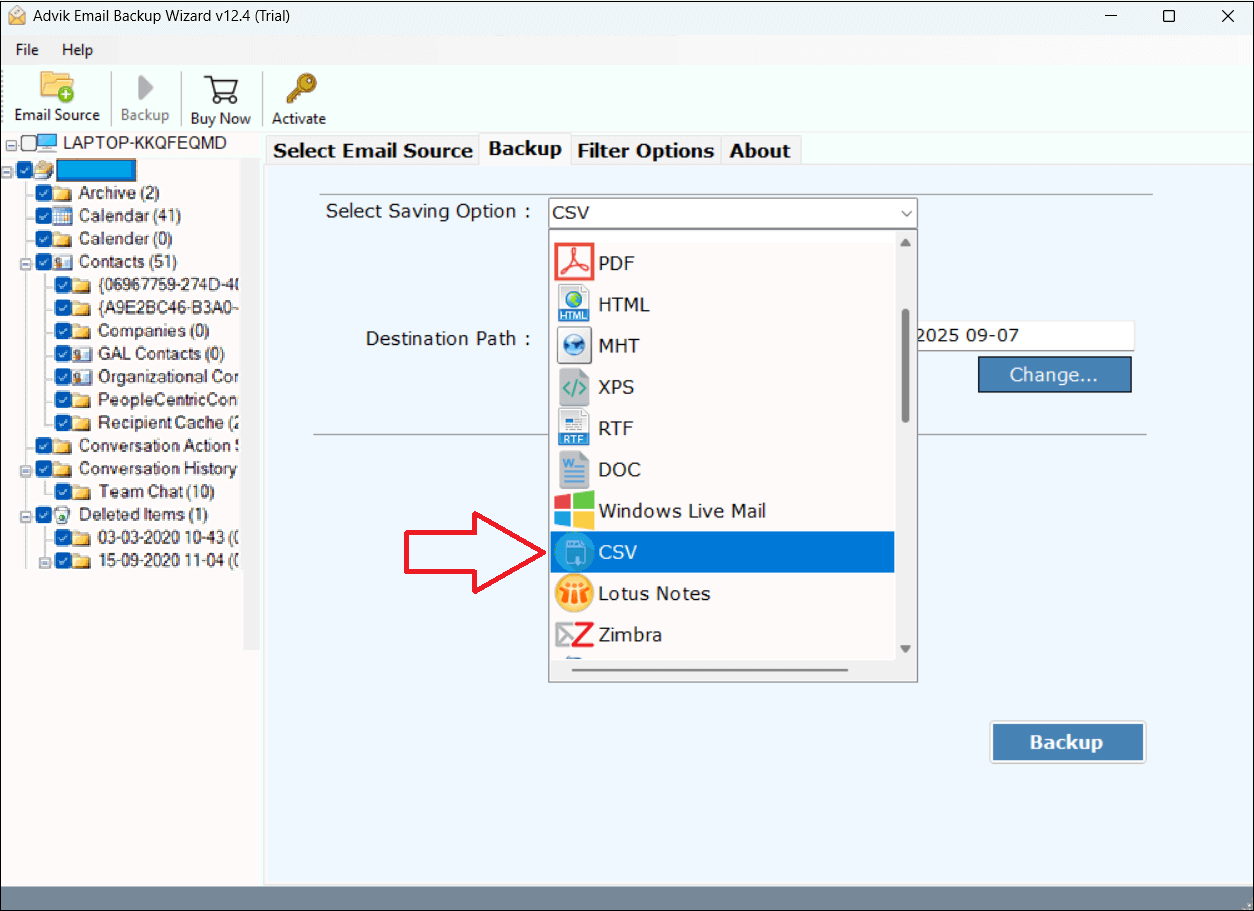Click the GAL Contacts folder icon
The image size is (1254, 911).
(83, 354)
